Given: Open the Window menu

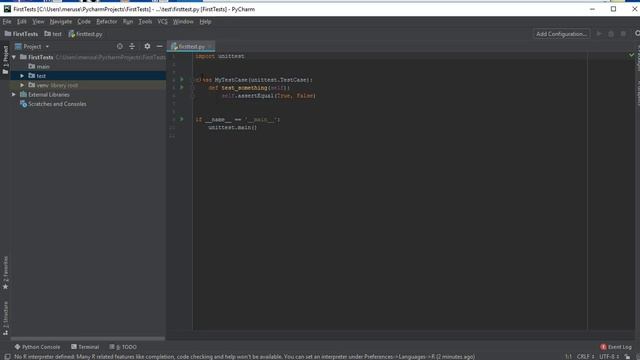Looking at the screenshot, I should [183, 22].
